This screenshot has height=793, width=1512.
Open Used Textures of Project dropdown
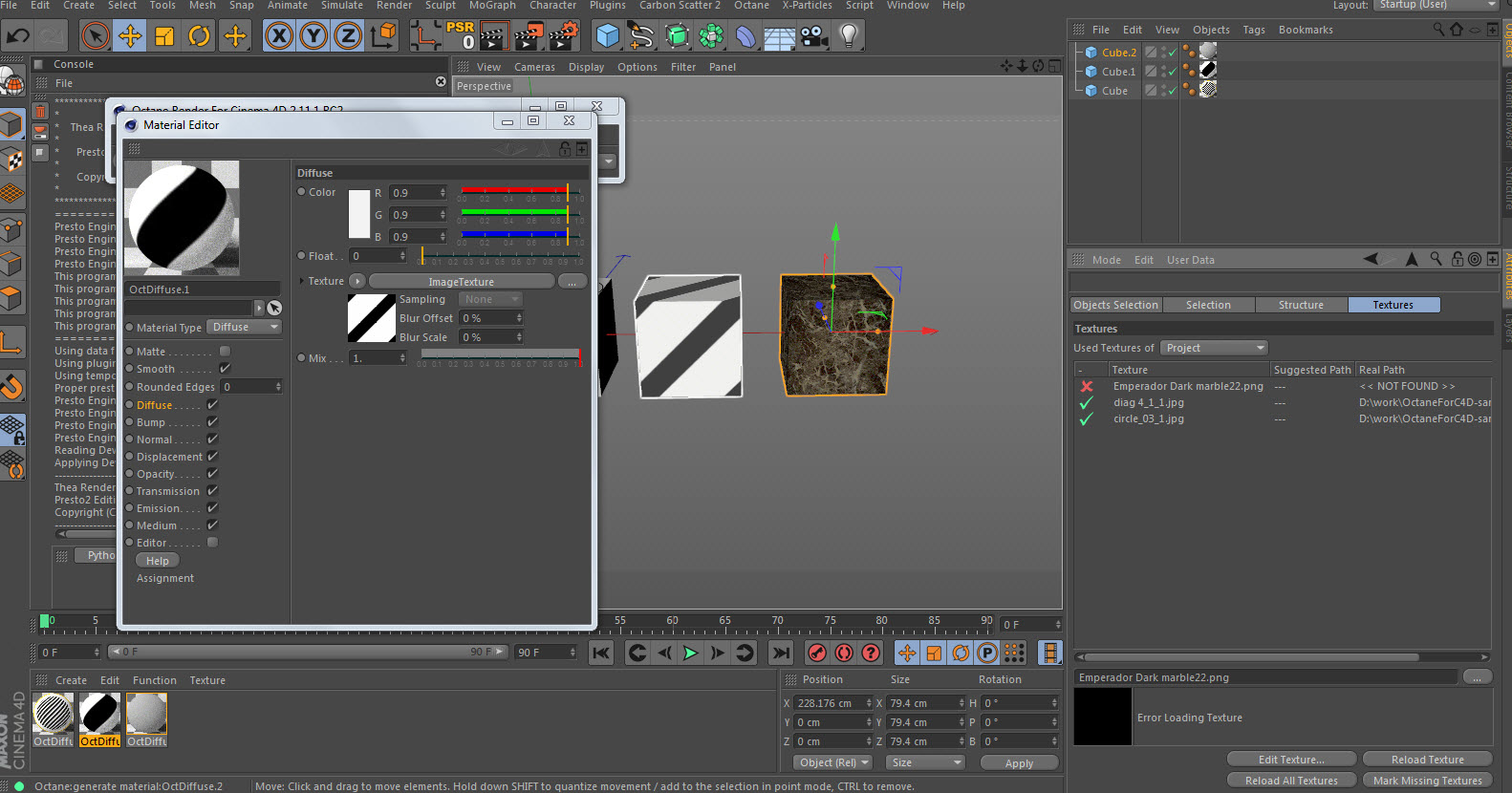pos(1214,348)
